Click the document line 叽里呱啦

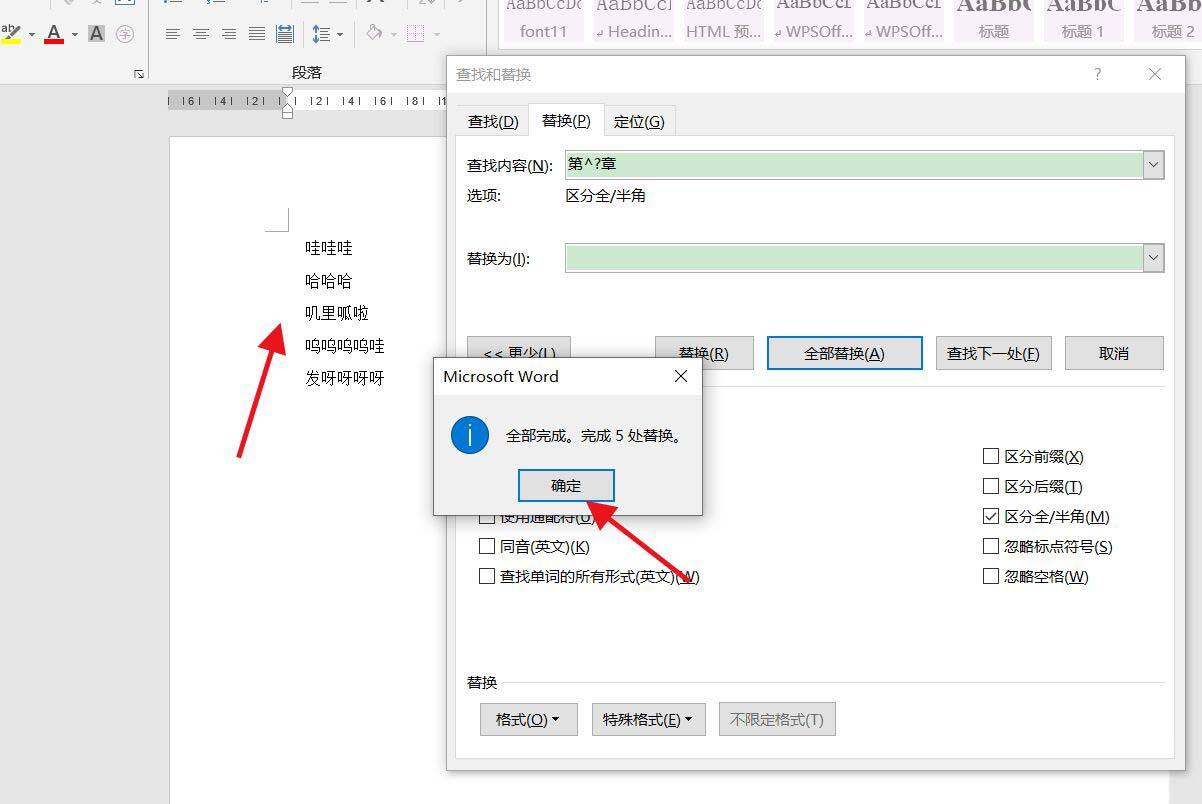(x=337, y=313)
